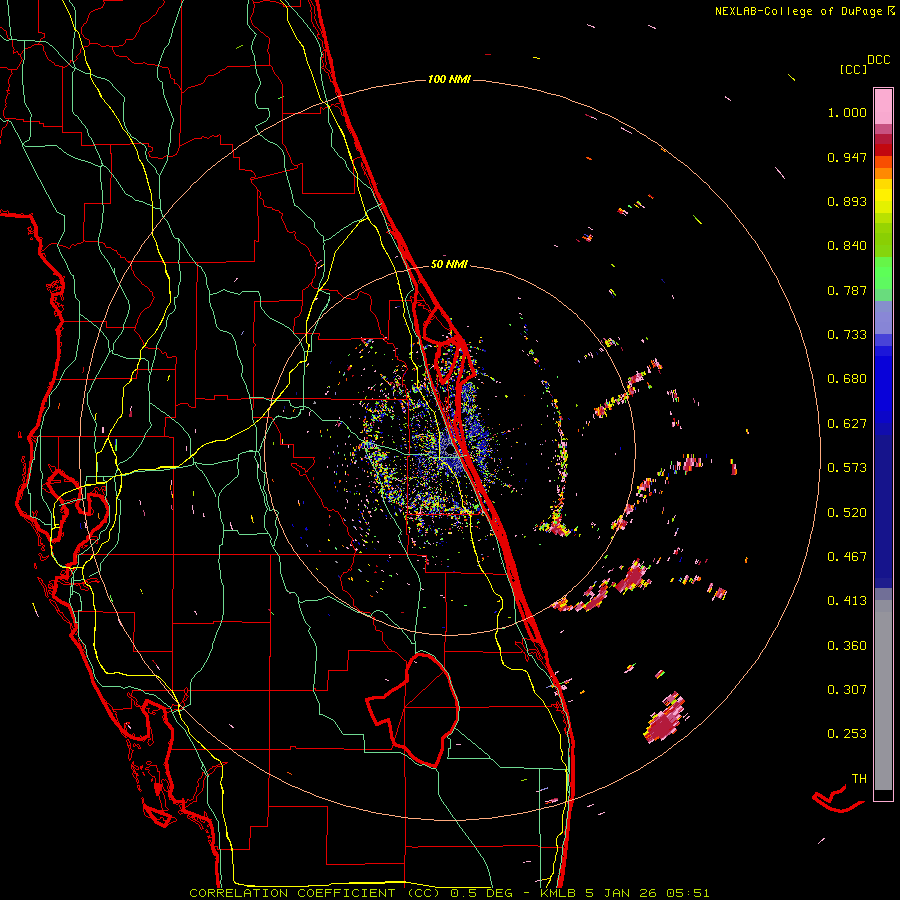The image size is (900, 900).
Task: Select the 0.840 scale value
Action: tap(847, 246)
